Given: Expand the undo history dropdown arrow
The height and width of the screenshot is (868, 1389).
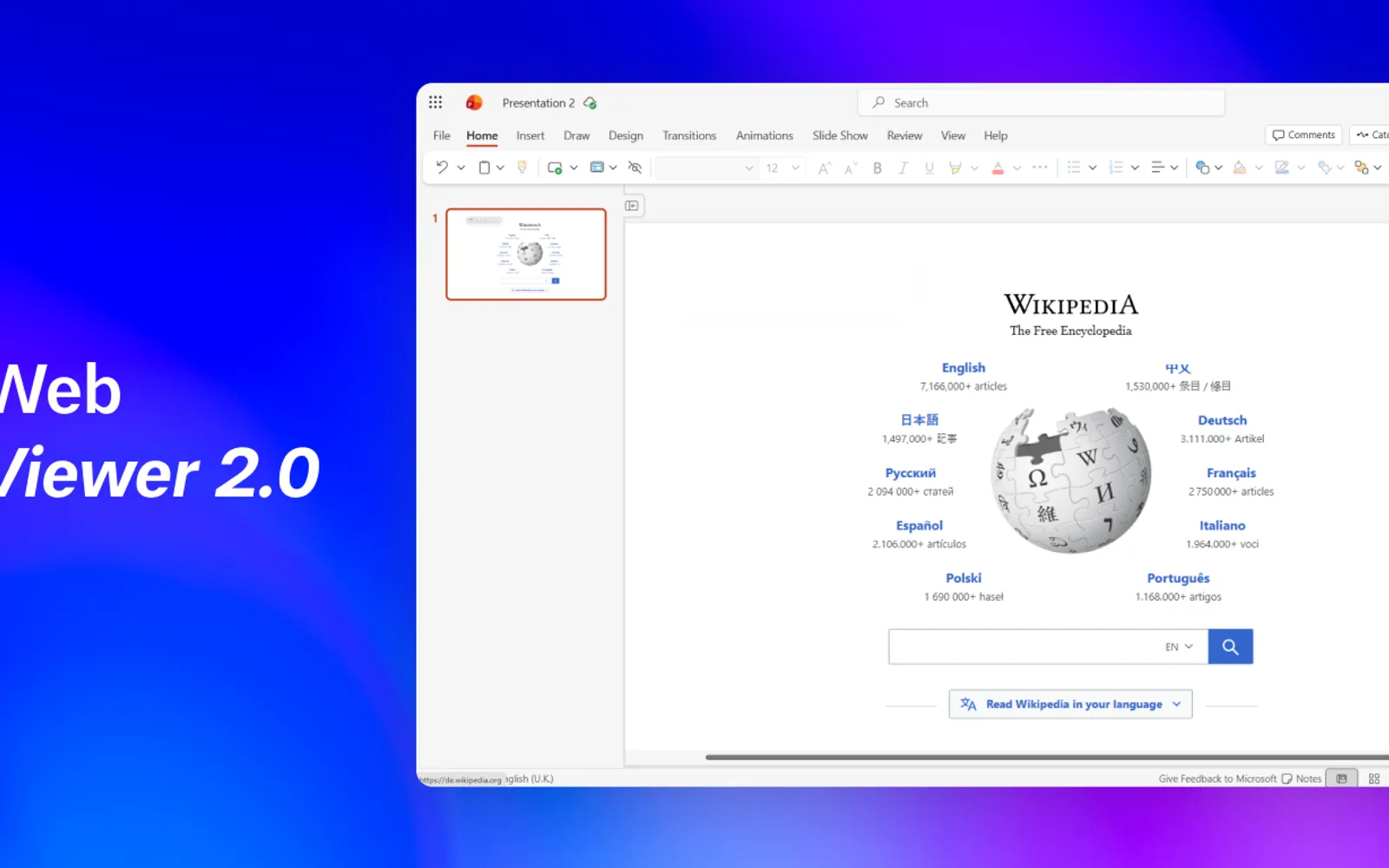Looking at the screenshot, I should coord(461,168).
